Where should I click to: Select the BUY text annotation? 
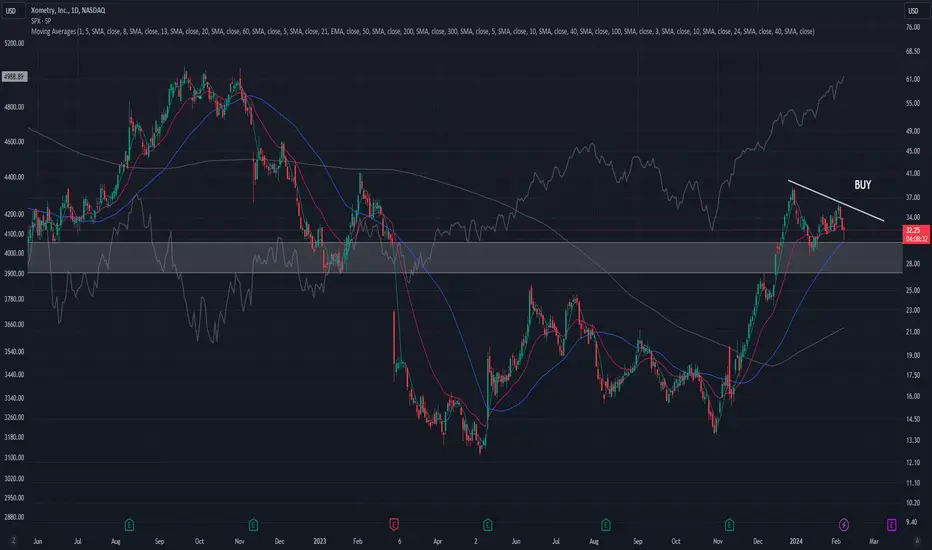(862, 185)
